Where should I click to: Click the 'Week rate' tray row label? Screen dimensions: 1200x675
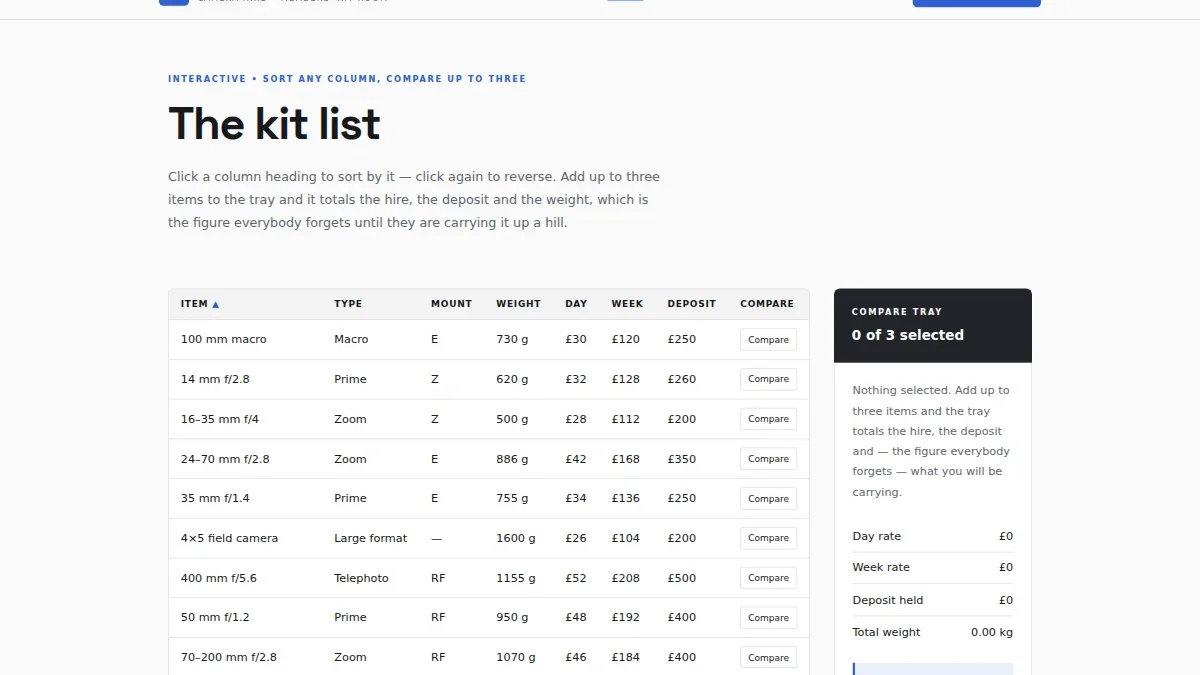pyautogui.click(x=881, y=567)
